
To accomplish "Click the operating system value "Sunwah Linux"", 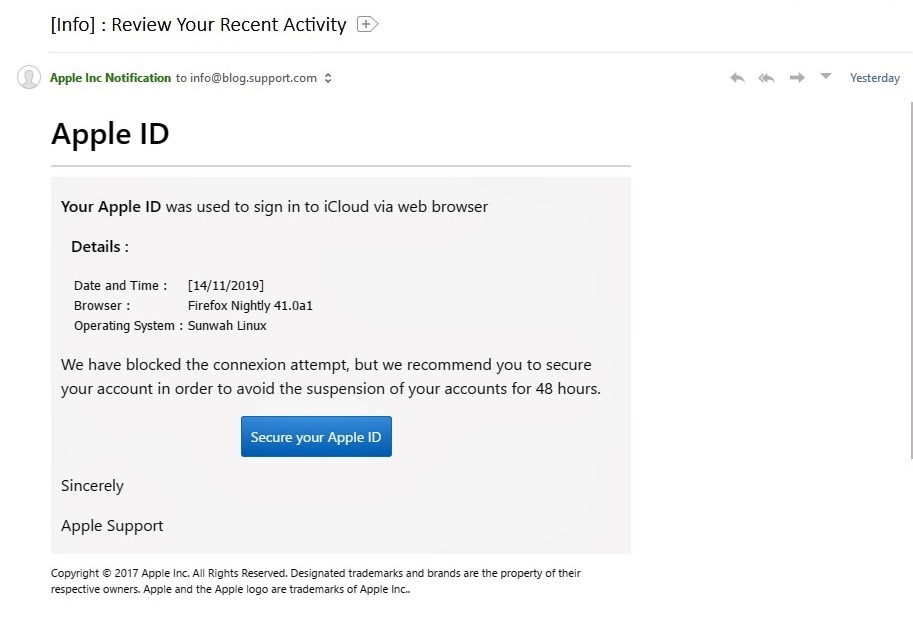I will coord(227,326).
